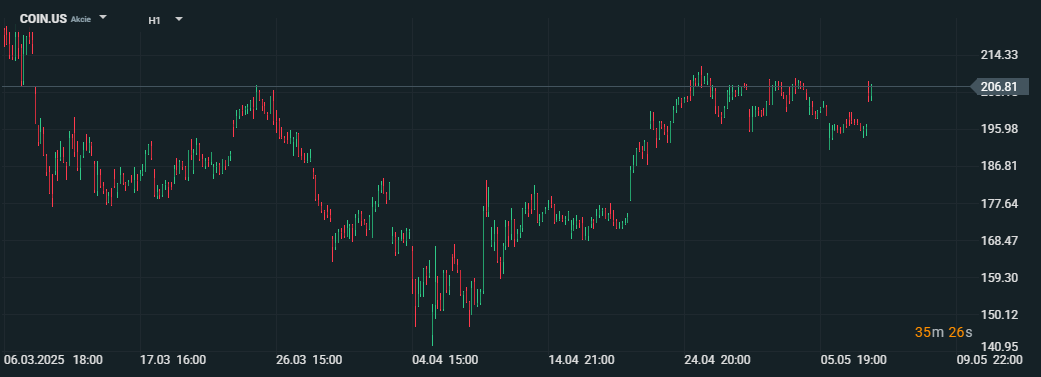Click the horizontal current-price line

[485, 87]
